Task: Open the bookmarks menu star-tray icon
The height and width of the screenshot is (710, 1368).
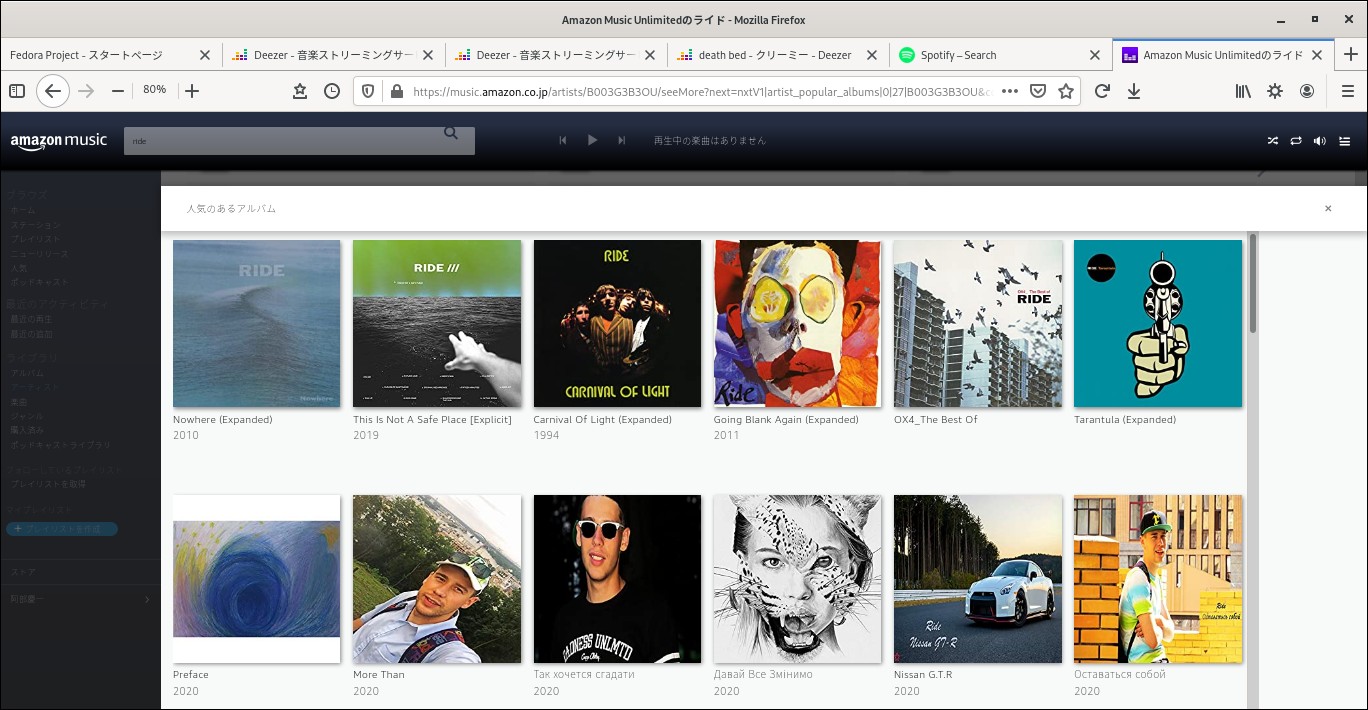Action: pos(299,91)
